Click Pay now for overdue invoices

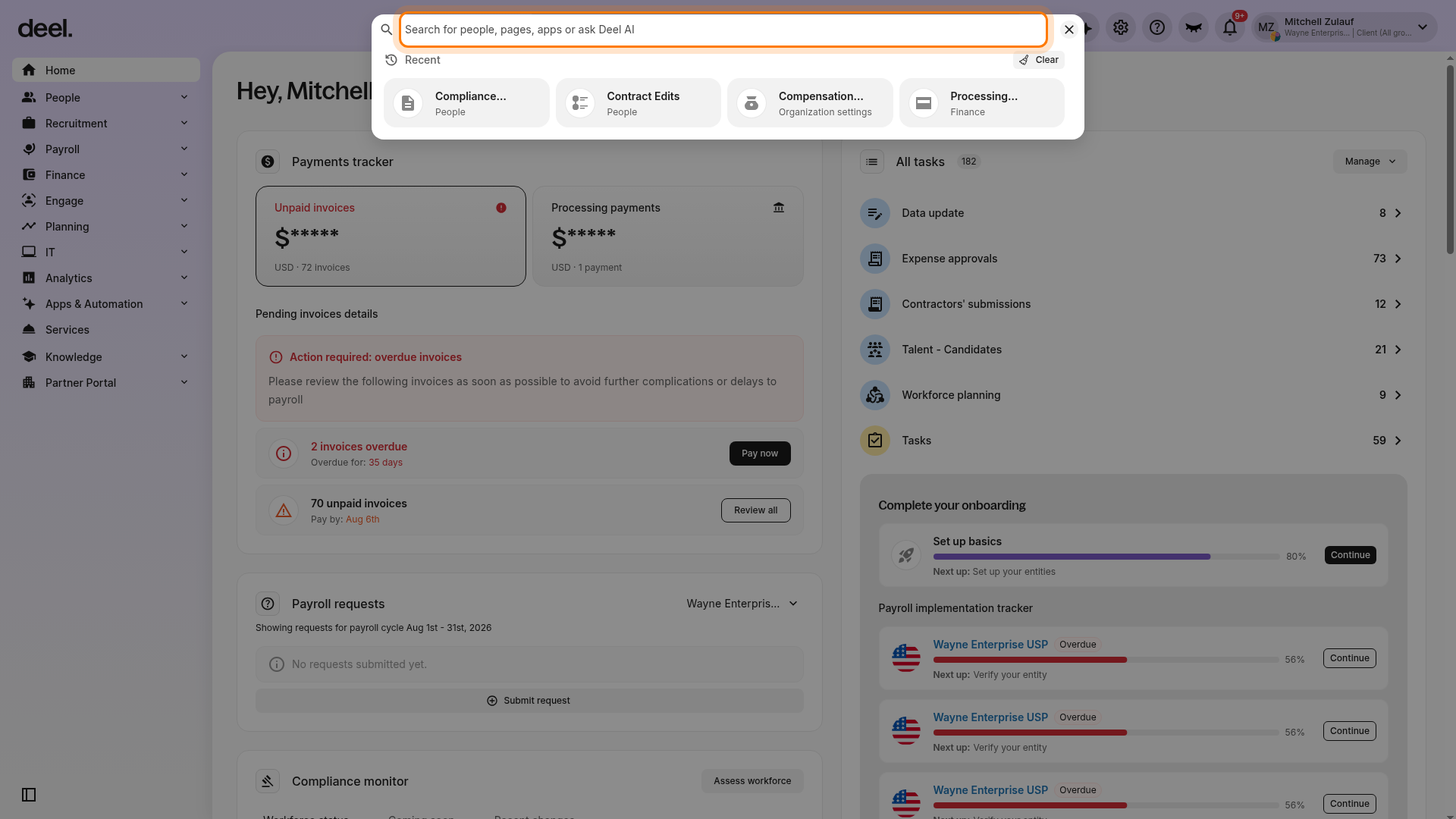[760, 453]
